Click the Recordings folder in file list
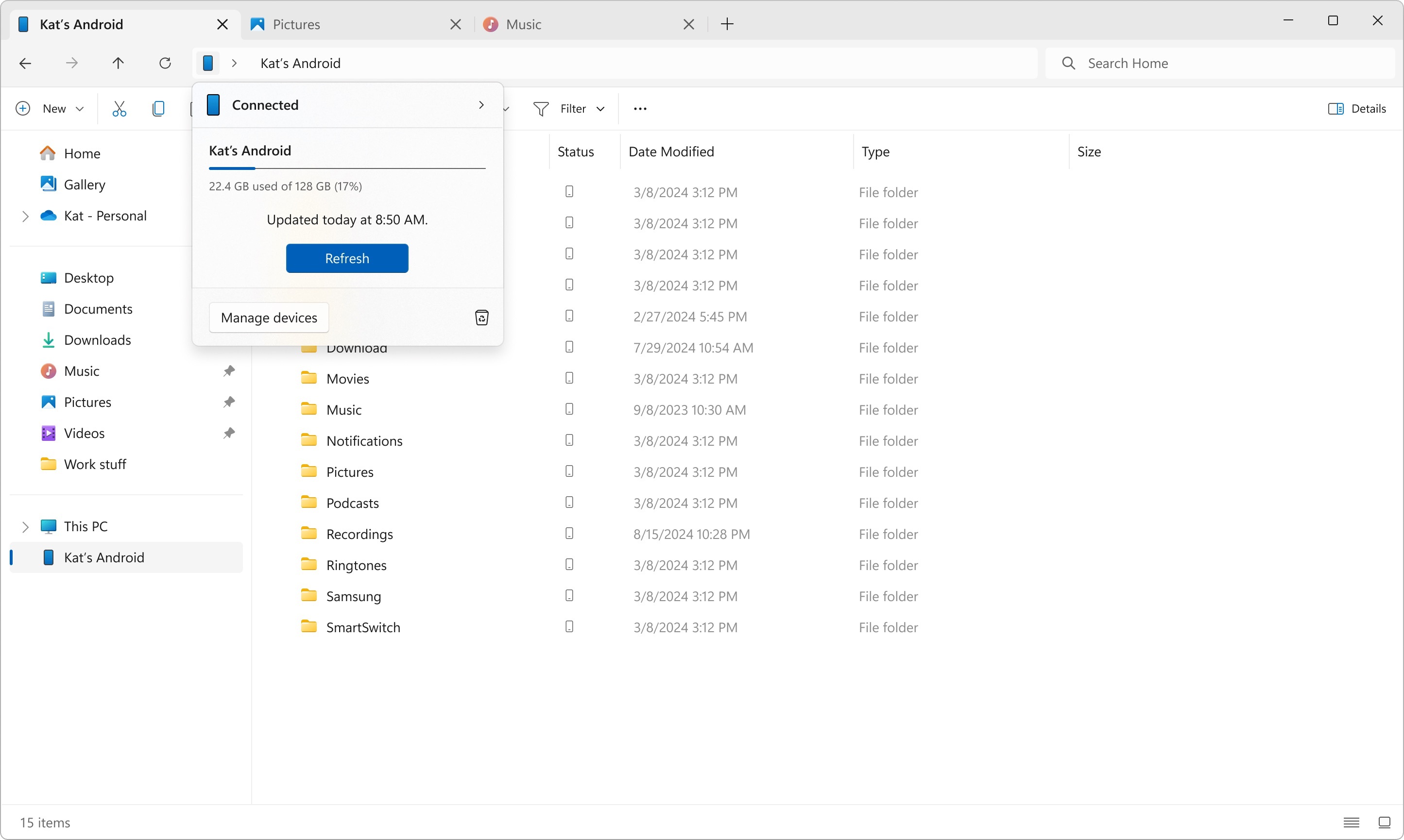 359,533
